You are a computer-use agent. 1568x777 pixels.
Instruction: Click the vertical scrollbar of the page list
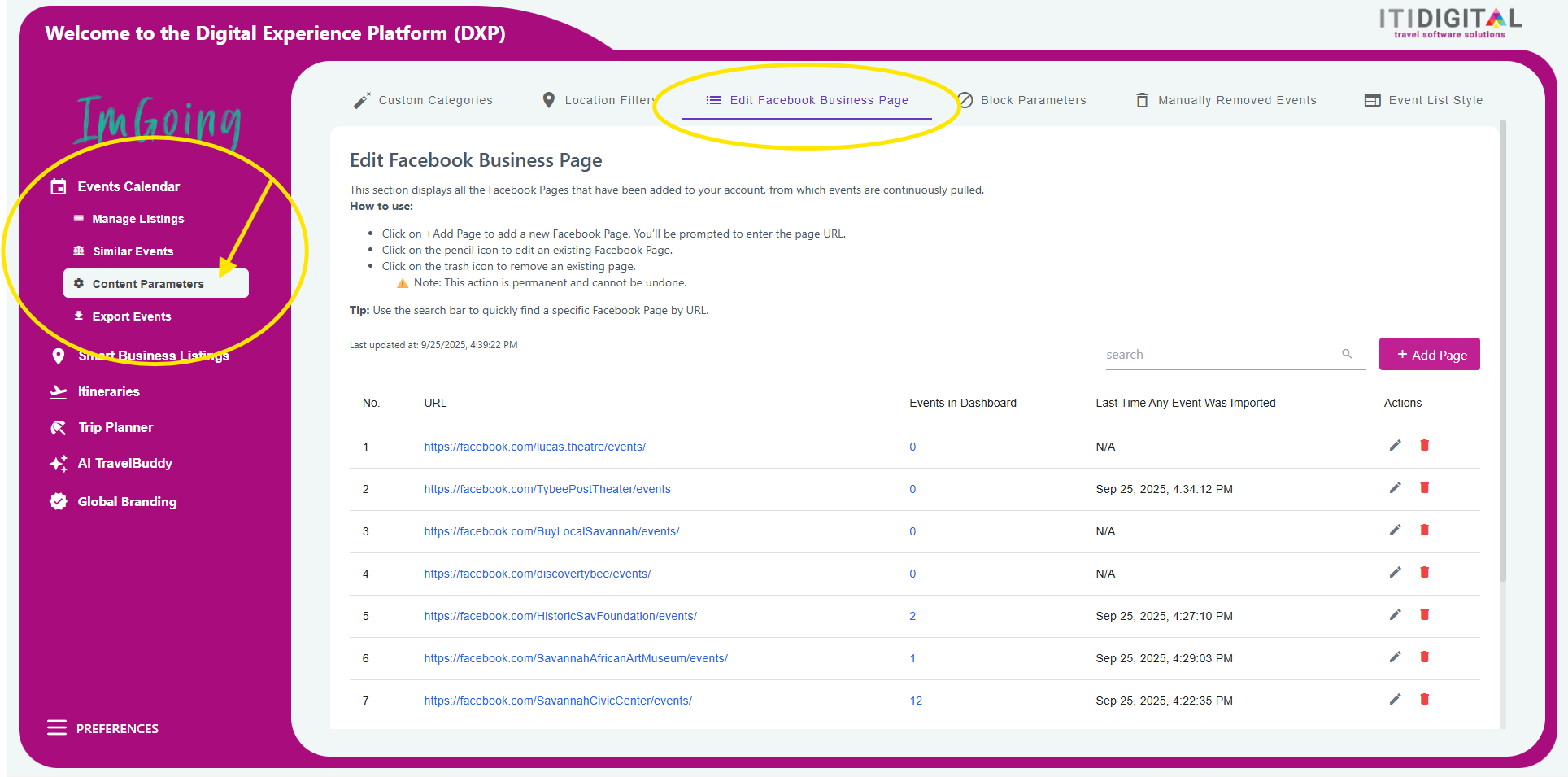(1503, 350)
